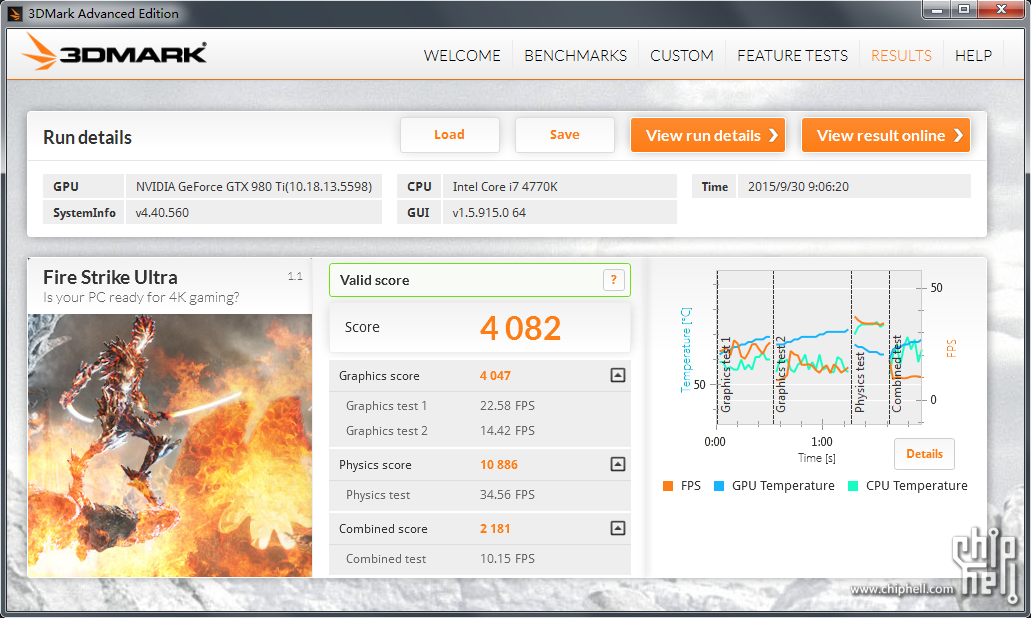Switch to the BENCHMARKS tab

pyautogui.click(x=575, y=56)
